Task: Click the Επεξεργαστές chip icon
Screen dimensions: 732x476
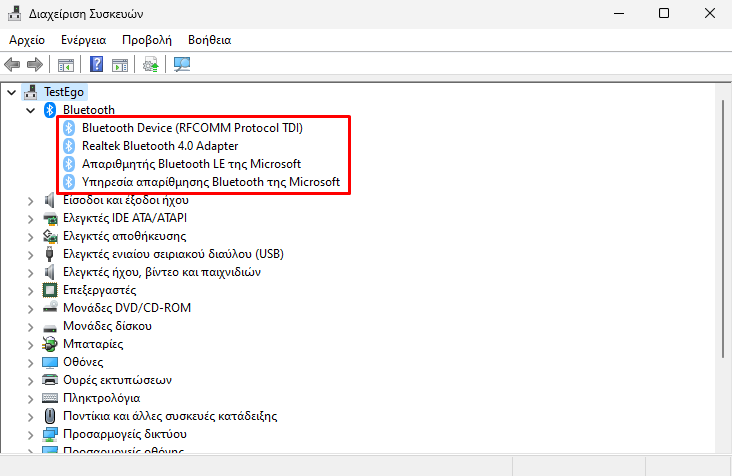Action: [50, 290]
